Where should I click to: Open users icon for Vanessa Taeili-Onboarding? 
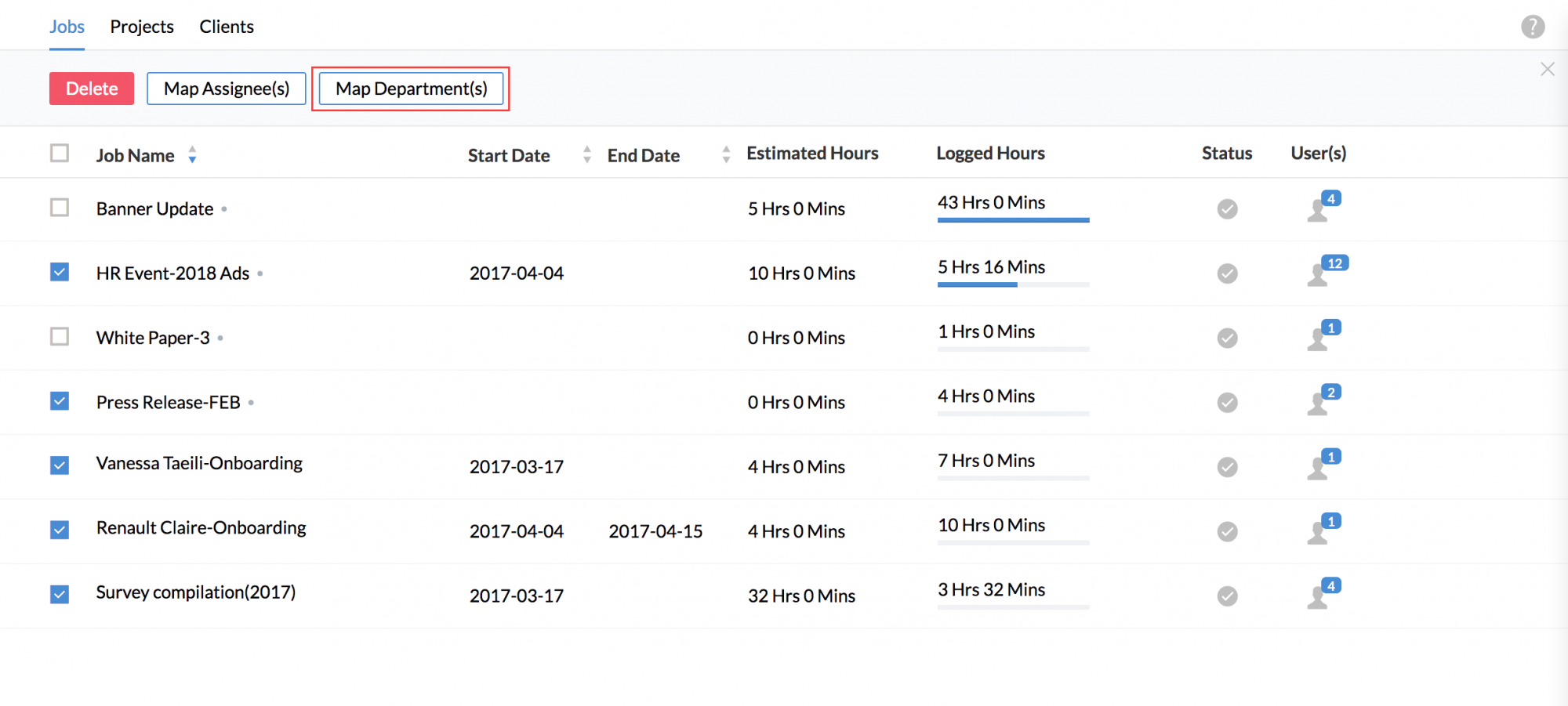1321,466
